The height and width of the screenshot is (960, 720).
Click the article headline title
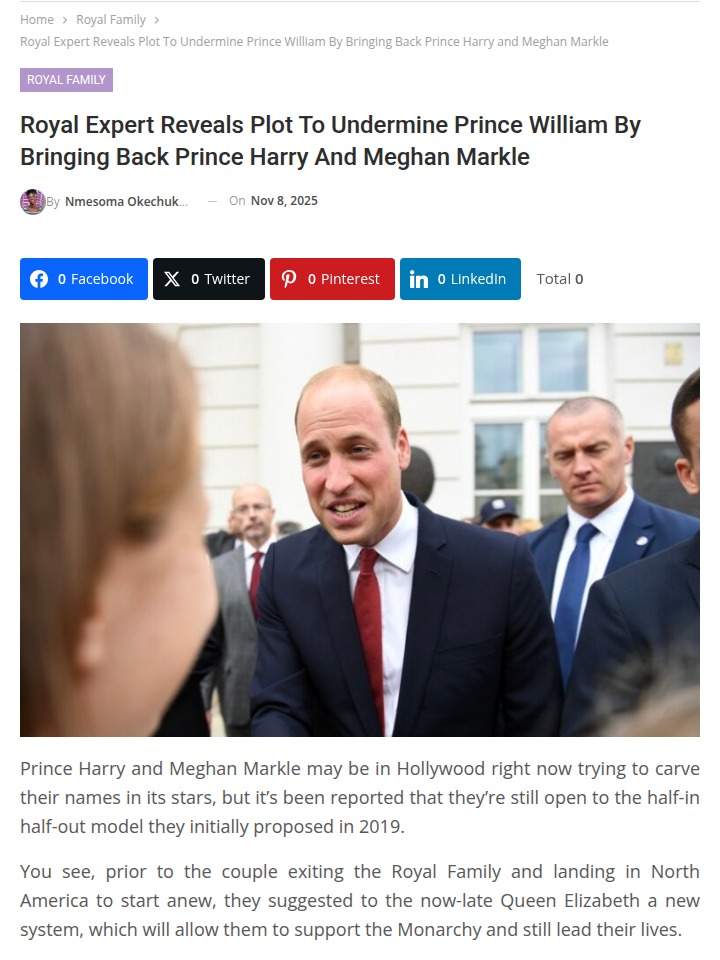(x=331, y=141)
